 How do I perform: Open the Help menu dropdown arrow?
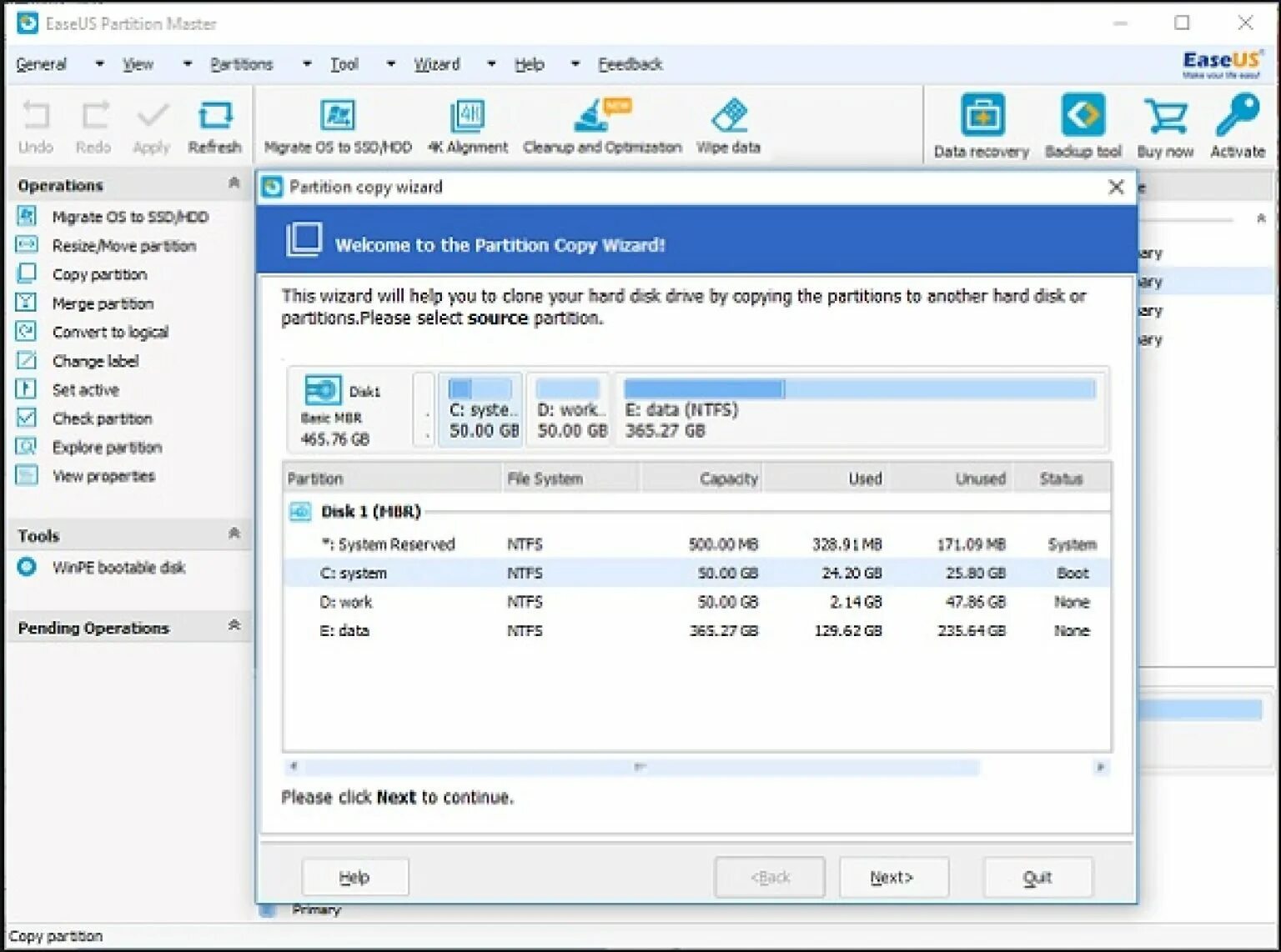pyautogui.click(x=575, y=64)
